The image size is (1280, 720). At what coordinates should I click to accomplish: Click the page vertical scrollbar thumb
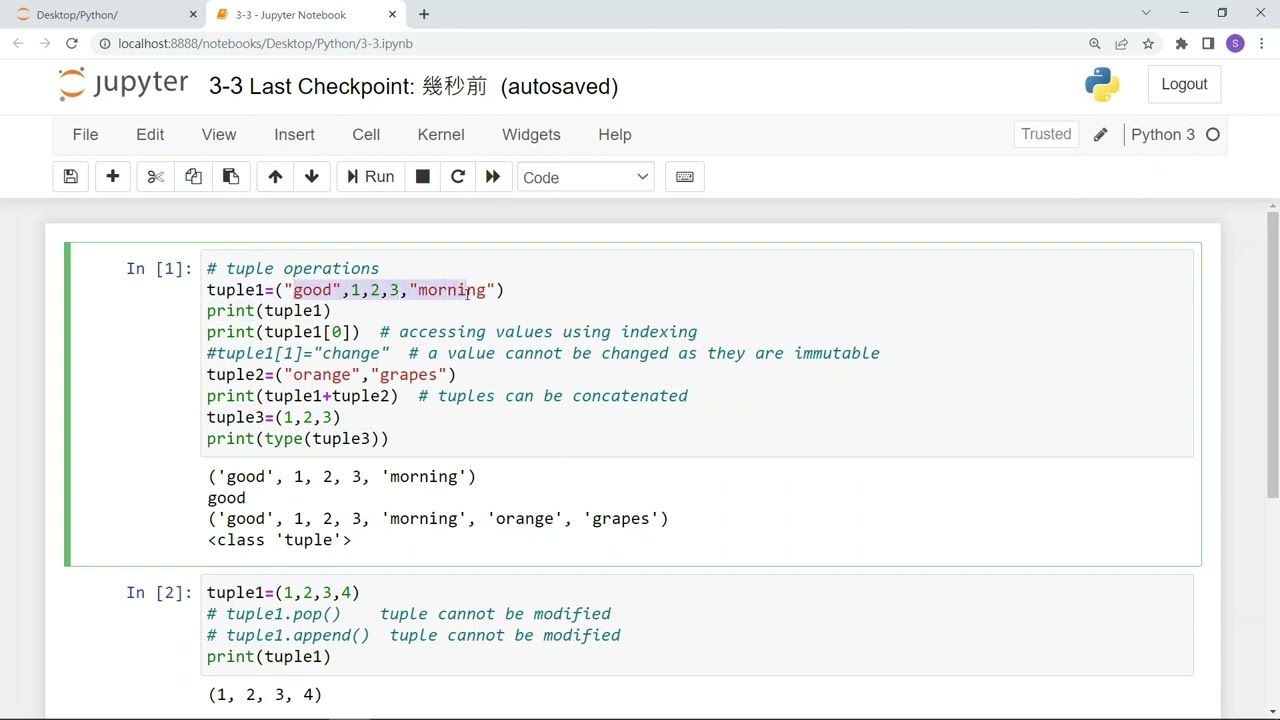(1272, 355)
